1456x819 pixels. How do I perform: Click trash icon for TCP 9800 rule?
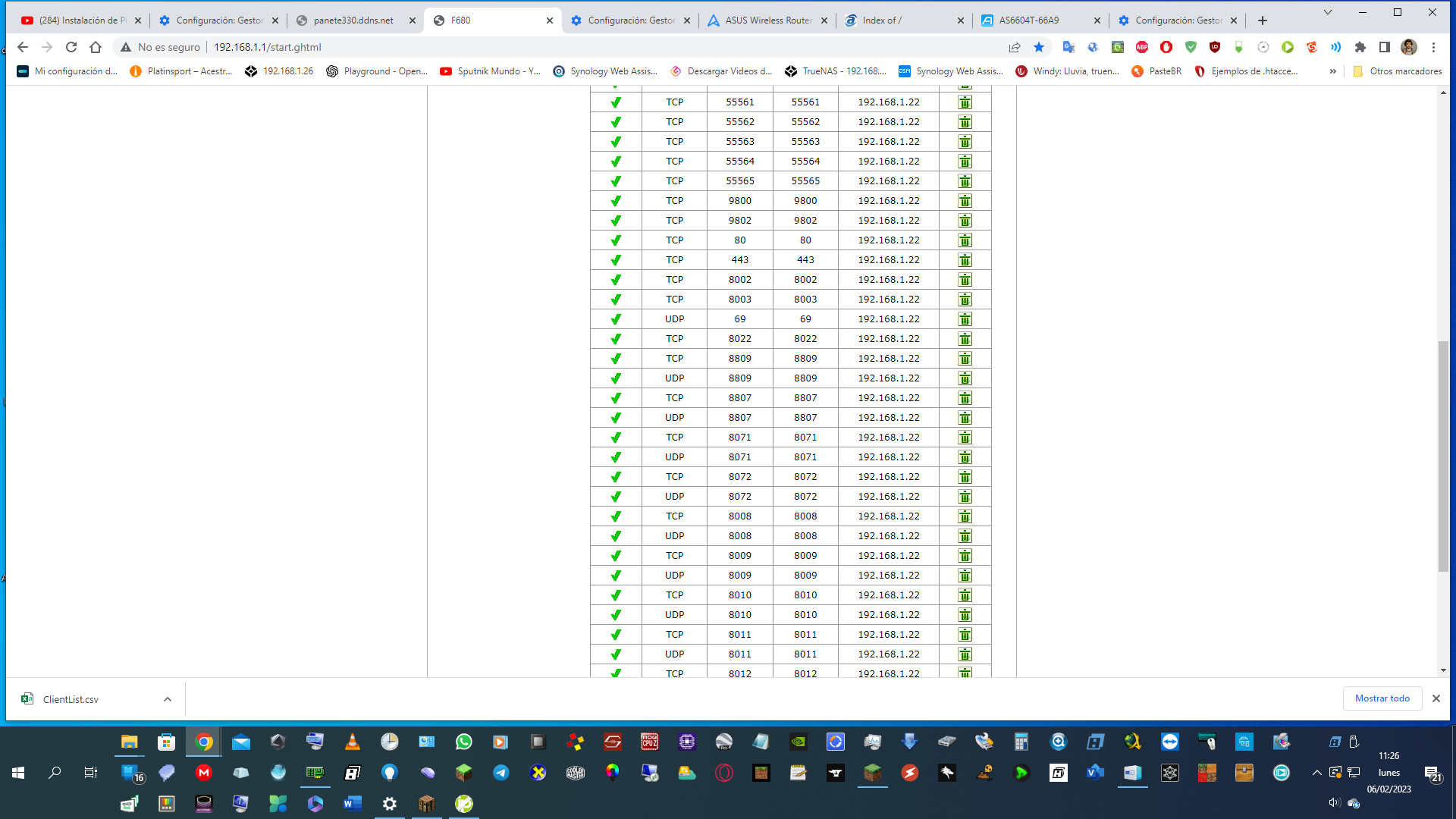click(x=965, y=201)
